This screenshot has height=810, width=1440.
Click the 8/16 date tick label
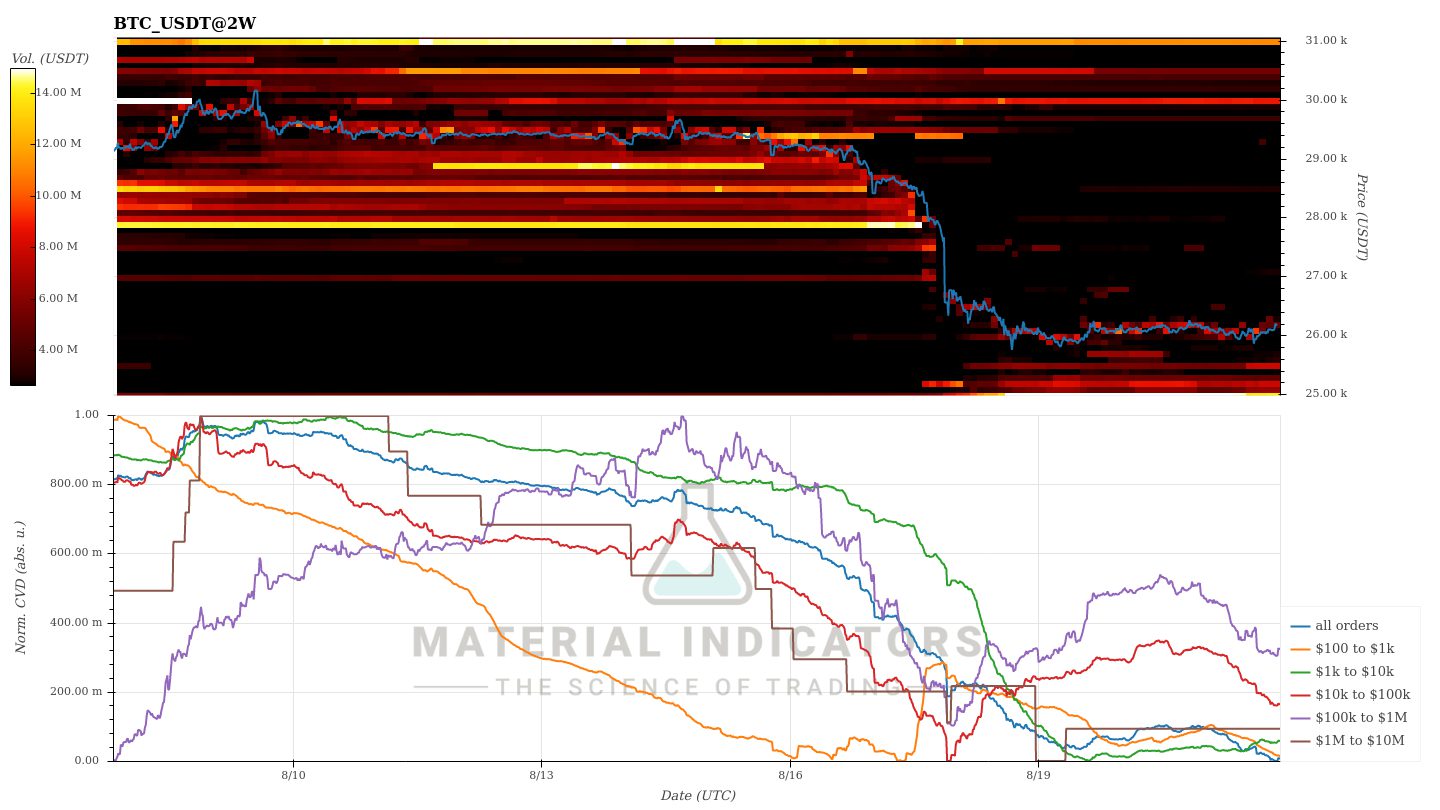pyautogui.click(x=790, y=775)
